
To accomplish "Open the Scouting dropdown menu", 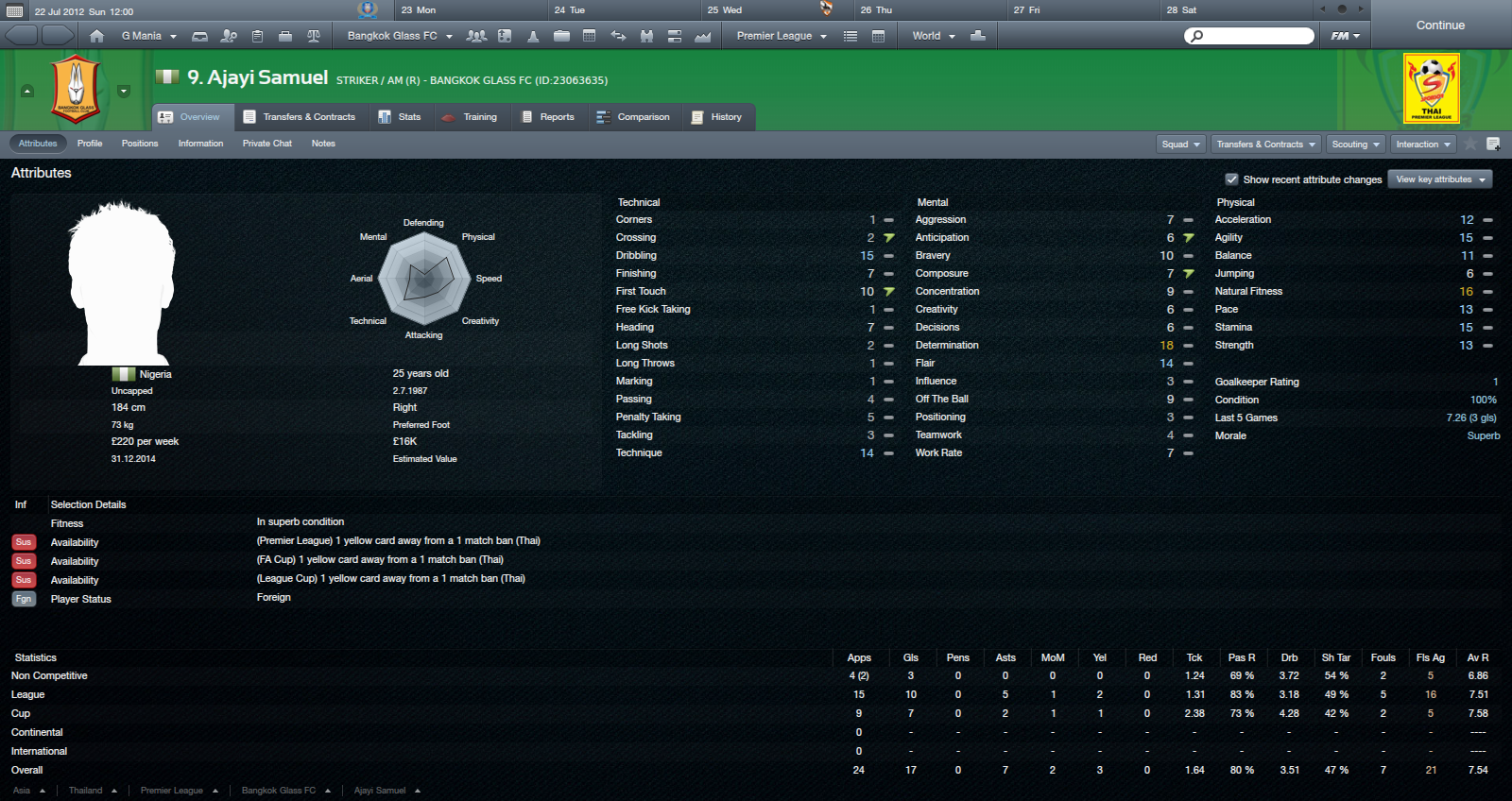I will pyautogui.click(x=1356, y=145).
